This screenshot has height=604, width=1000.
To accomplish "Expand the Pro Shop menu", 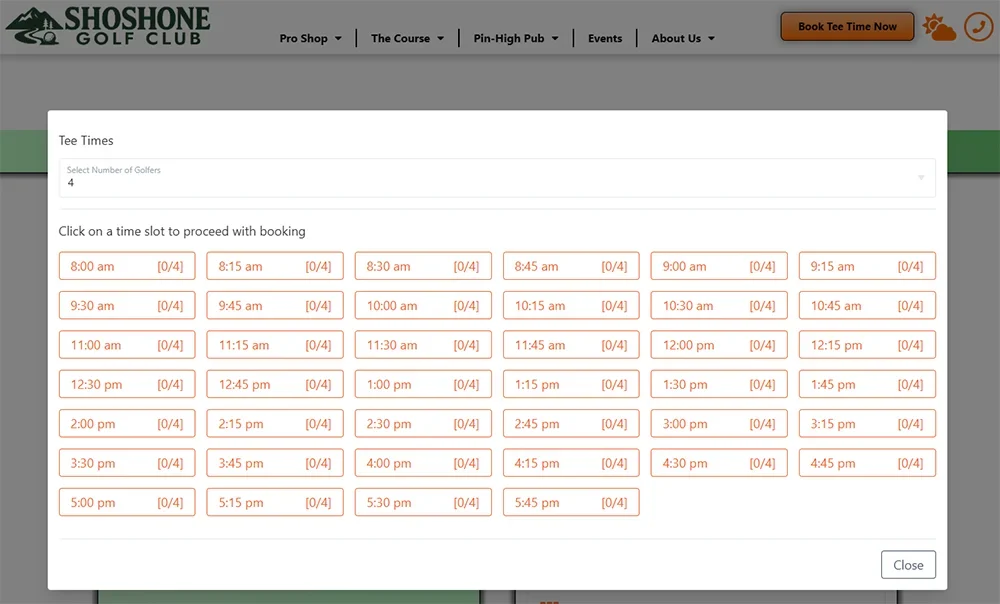I will click(x=310, y=39).
